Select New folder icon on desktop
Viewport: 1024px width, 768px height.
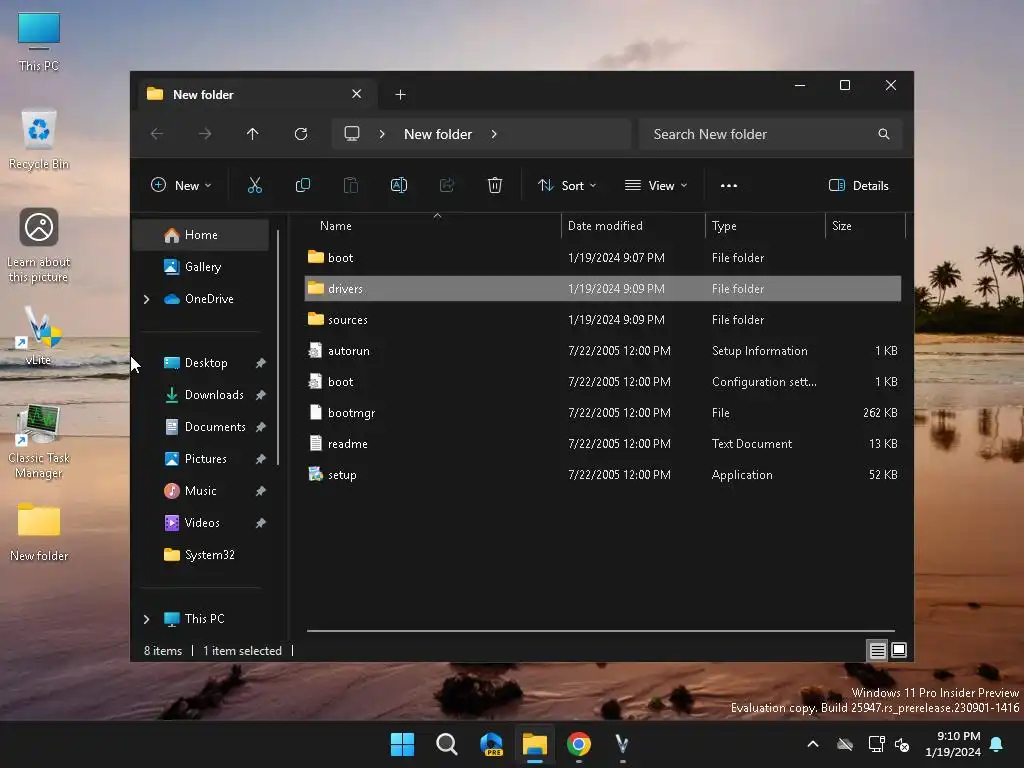point(39,532)
